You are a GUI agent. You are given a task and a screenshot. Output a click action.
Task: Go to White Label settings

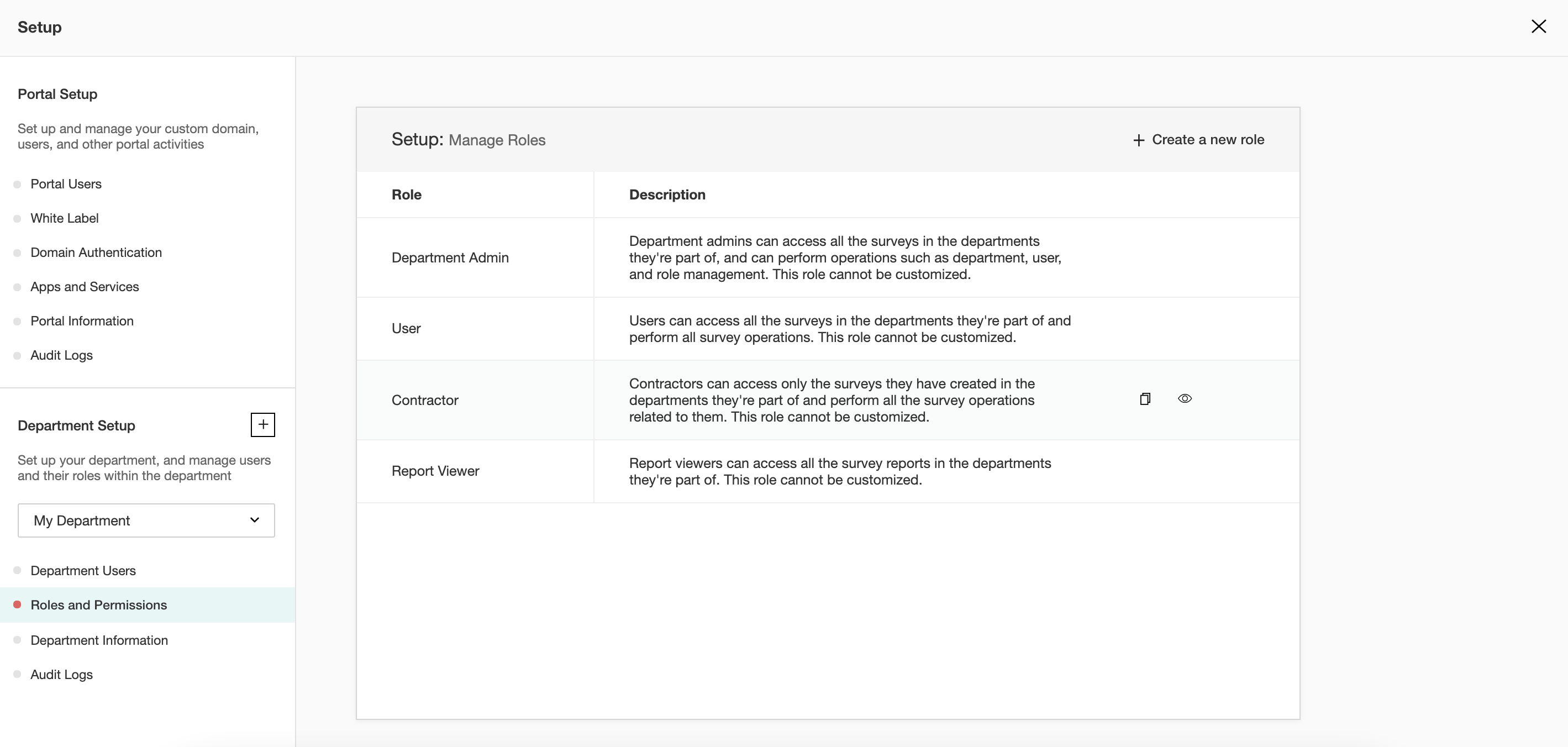pyautogui.click(x=65, y=218)
